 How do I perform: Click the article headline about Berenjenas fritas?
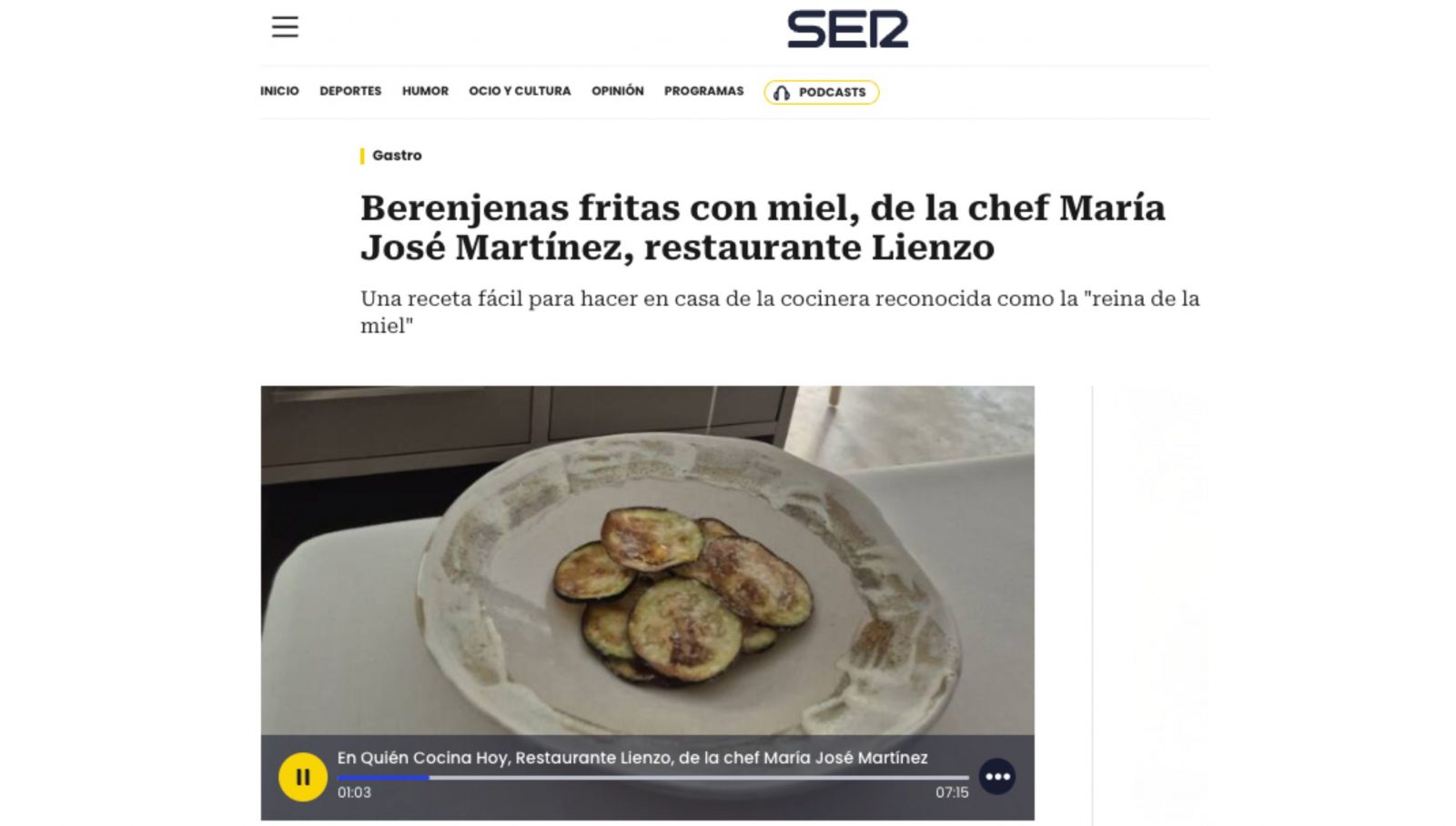point(763,227)
